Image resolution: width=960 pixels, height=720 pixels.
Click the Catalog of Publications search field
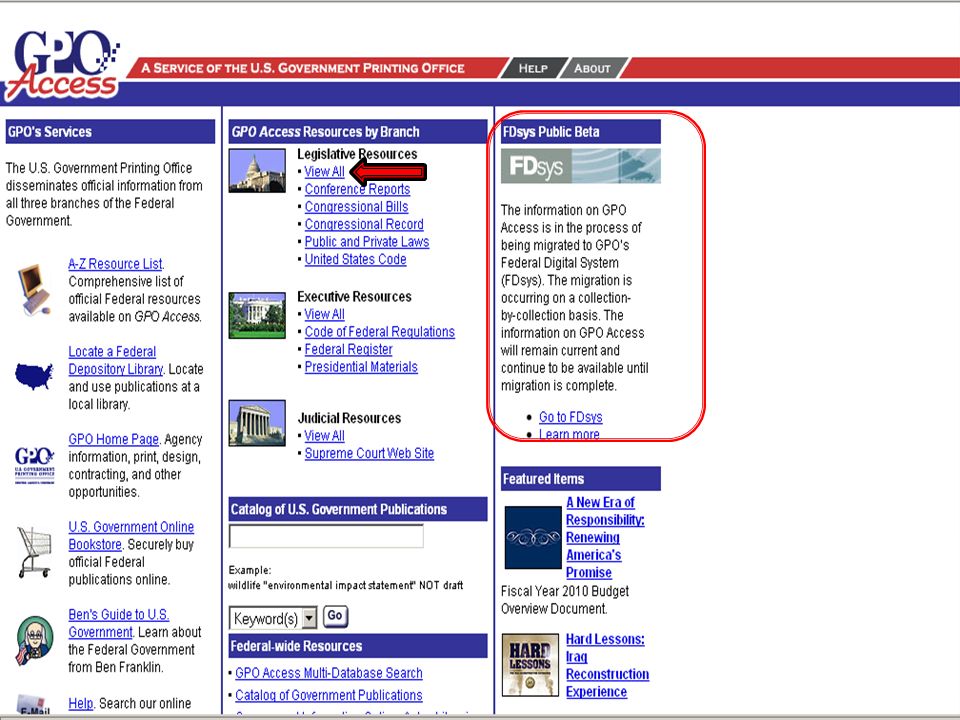326,536
